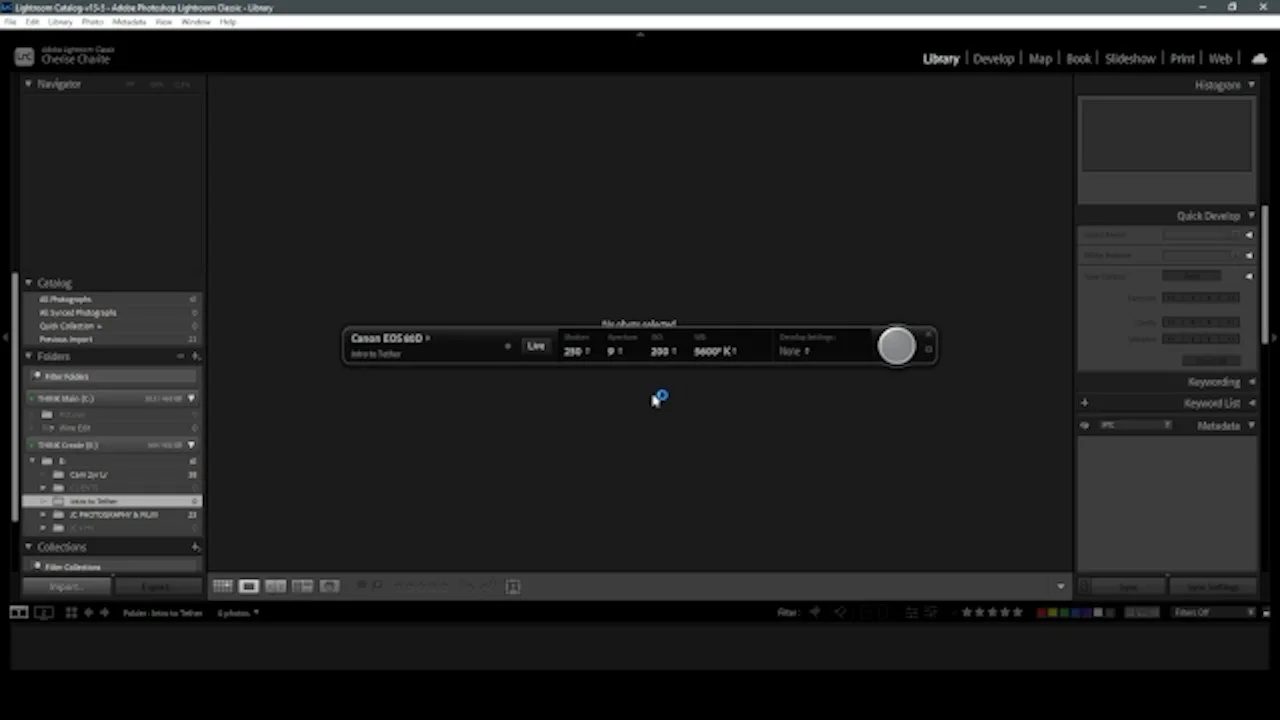
Task: Click the Import button
Action: click(x=66, y=587)
